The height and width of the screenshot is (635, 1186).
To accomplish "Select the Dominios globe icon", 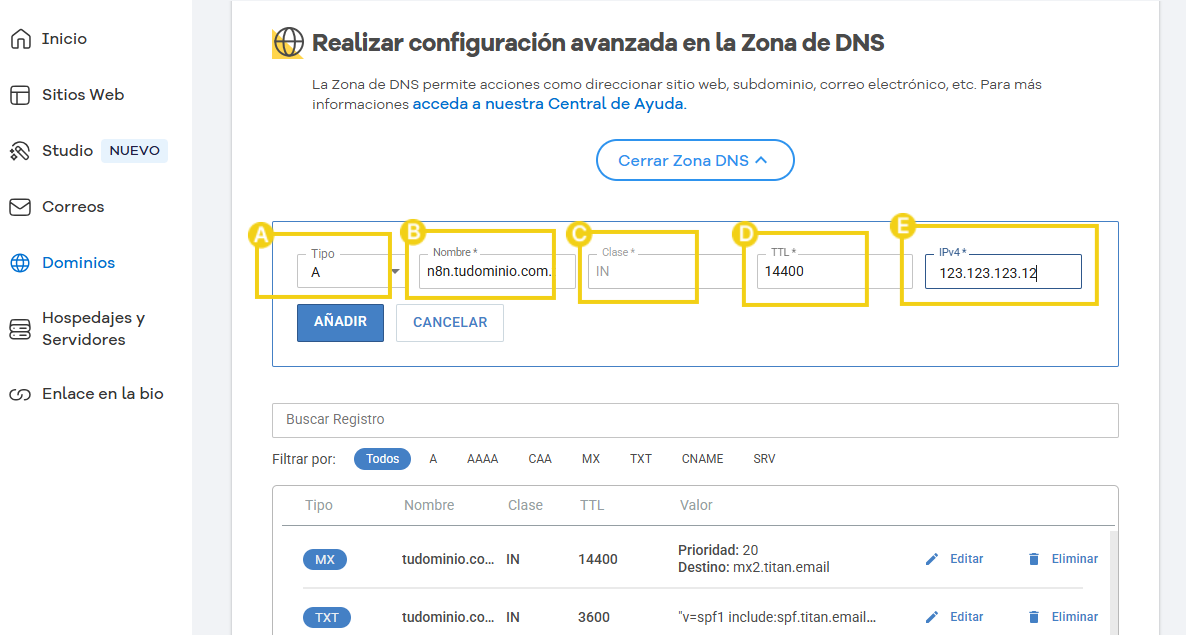I will [x=21, y=262].
